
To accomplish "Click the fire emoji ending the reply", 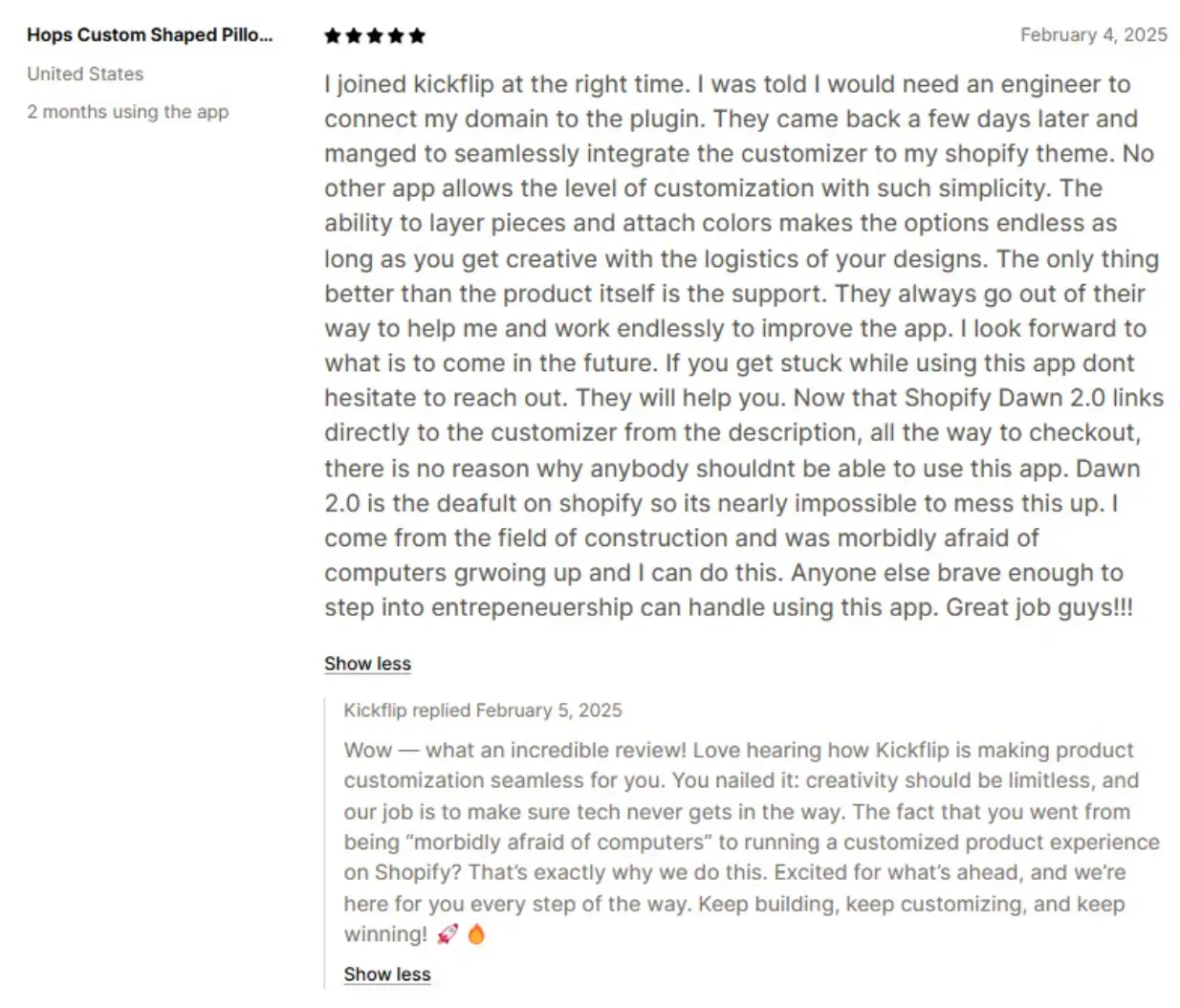I will pyautogui.click(x=476, y=934).
